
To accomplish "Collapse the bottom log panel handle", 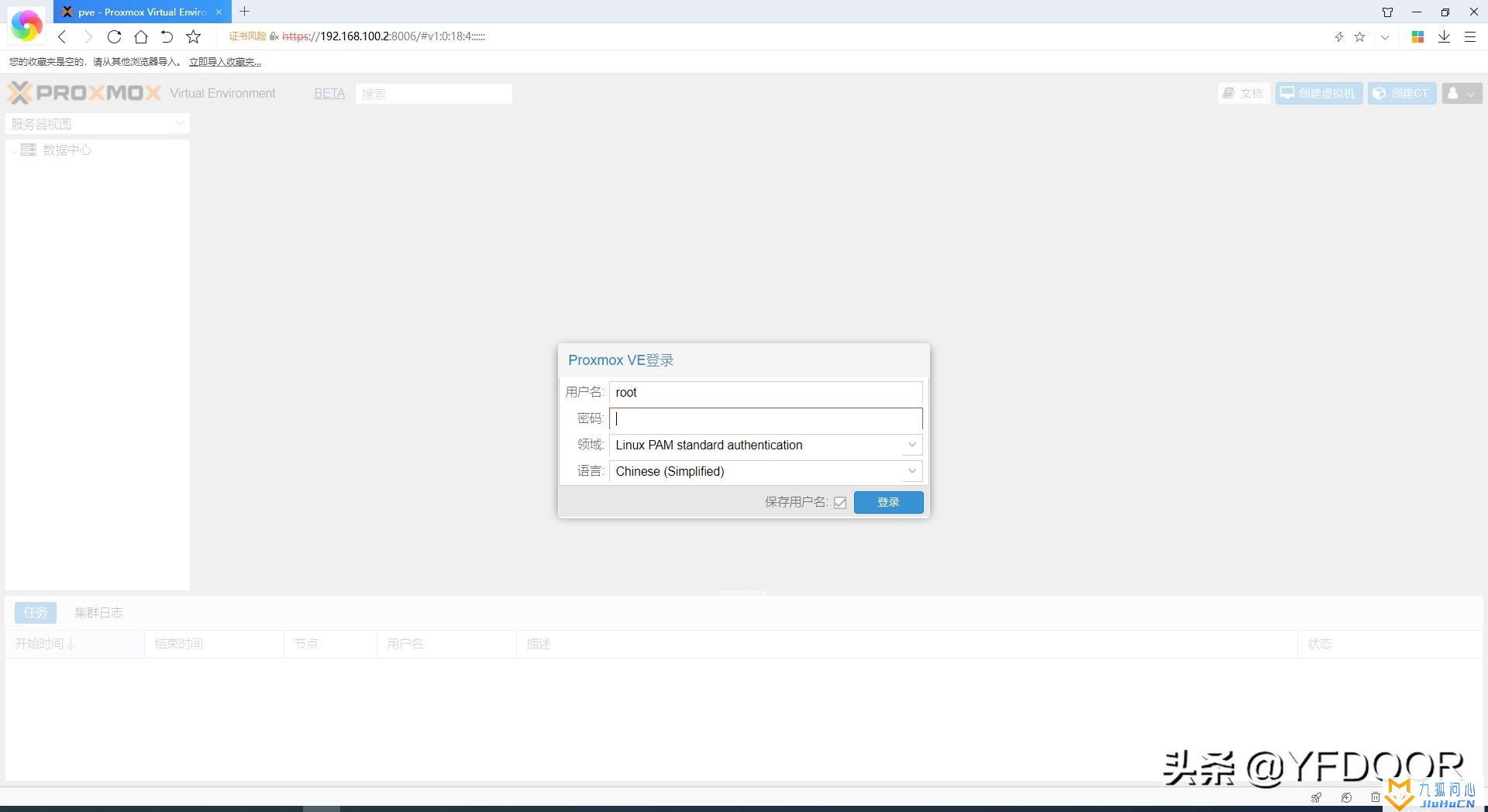I will click(743, 594).
